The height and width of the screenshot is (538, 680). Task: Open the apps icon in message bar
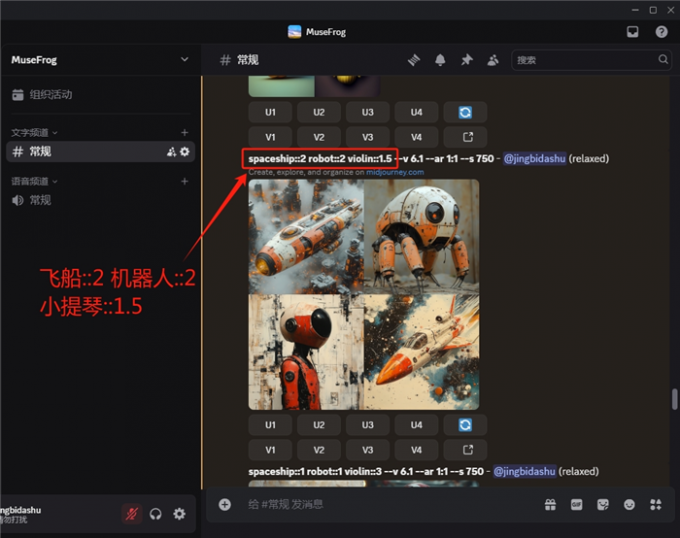pyautogui.click(x=656, y=504)
